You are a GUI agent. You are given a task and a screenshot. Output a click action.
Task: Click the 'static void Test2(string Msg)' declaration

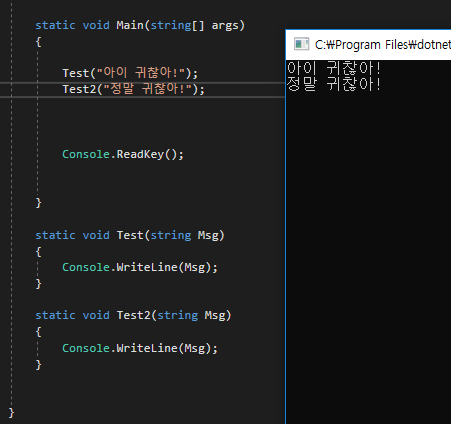(x=133, y=315)
